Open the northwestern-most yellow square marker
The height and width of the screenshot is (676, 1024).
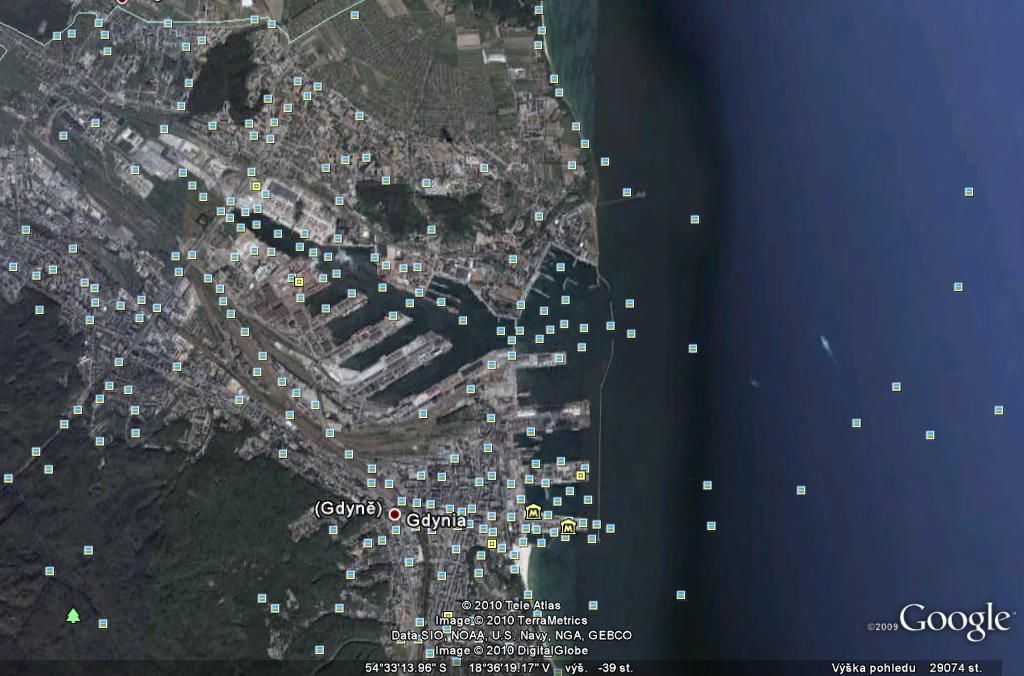coord(256,186)
